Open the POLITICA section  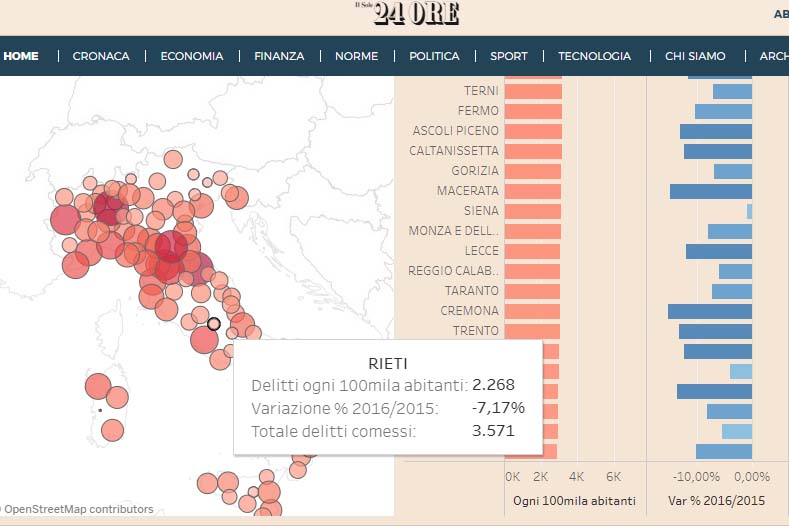click(x=434, y=56)
